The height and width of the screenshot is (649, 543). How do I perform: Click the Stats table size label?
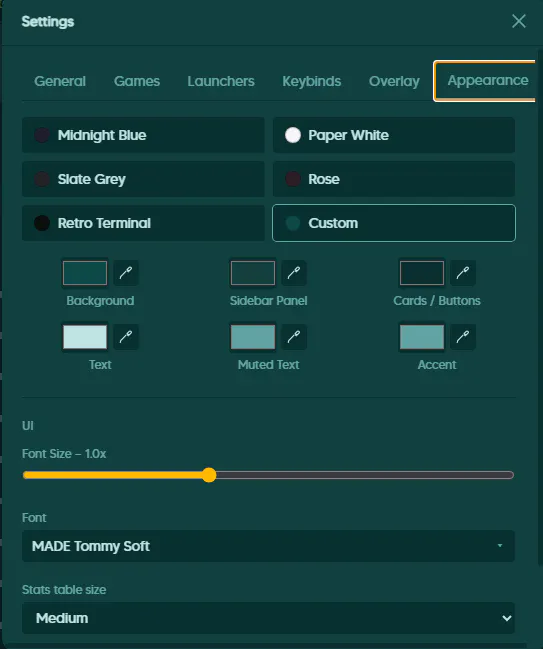pyautogui.click(x=64, y=589)
